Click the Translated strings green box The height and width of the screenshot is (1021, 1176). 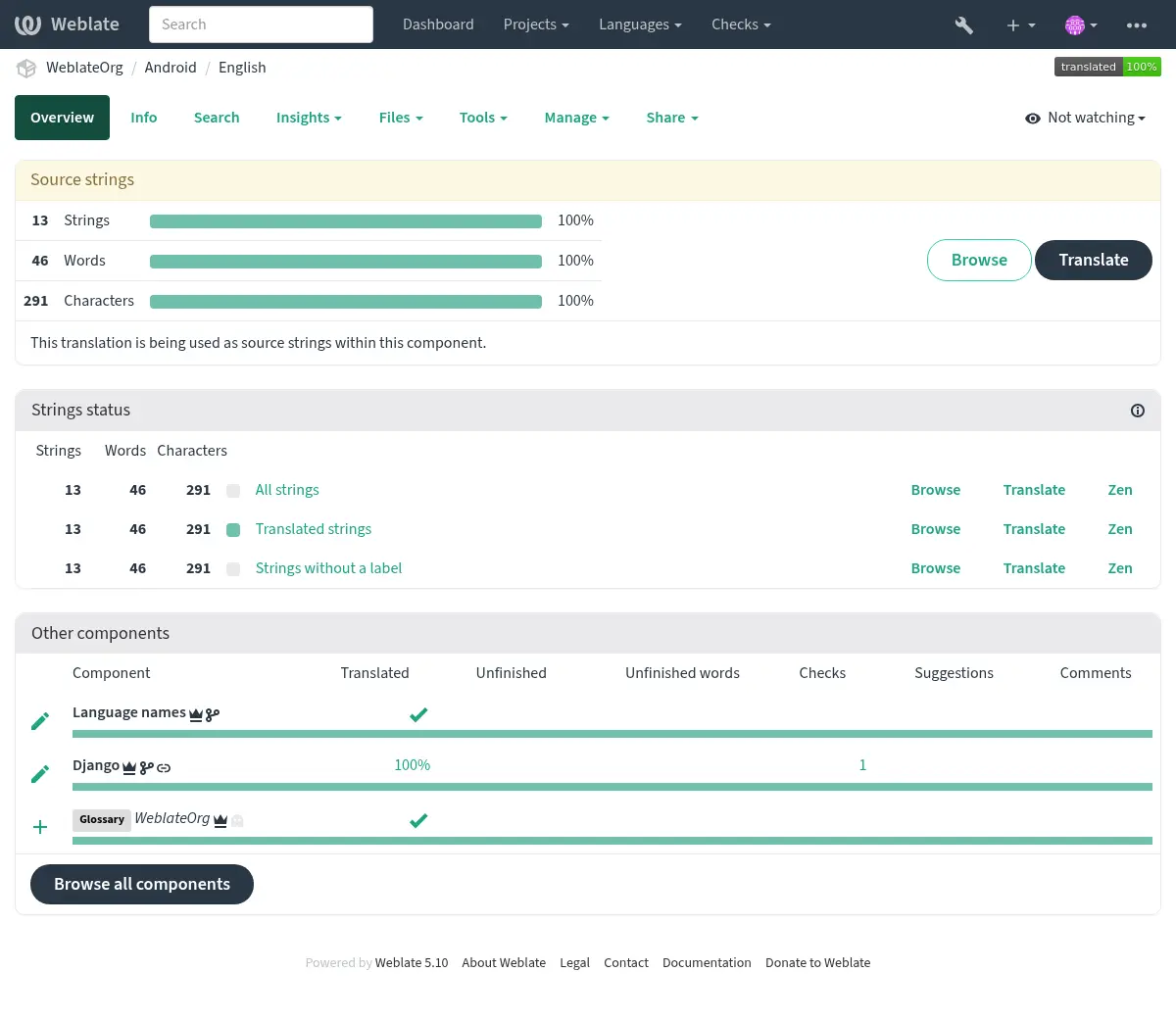tap(233, 530)
